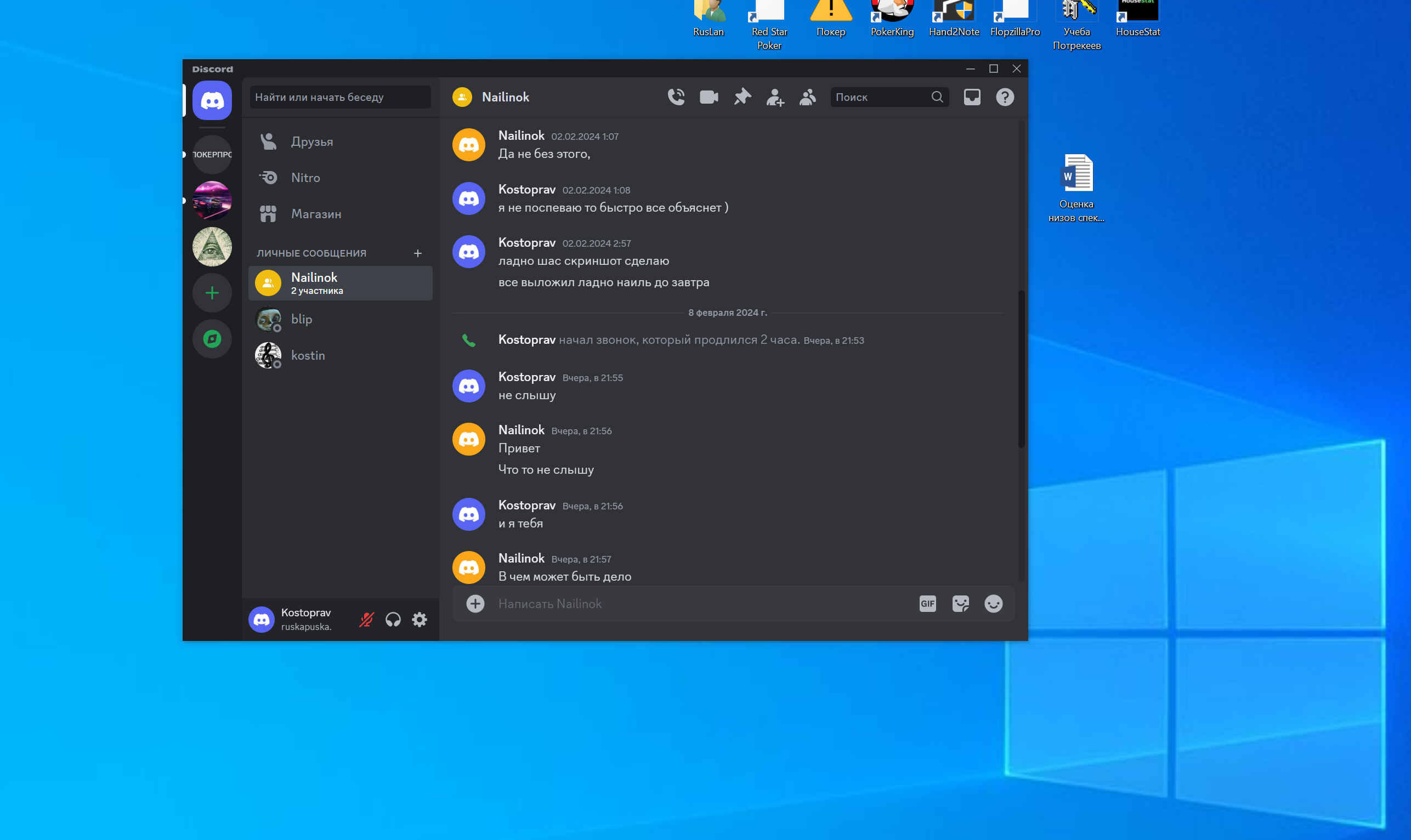Viewport: 1411px width, 840px height.
Task: Open the Nitro page
Action: (339, 178)
